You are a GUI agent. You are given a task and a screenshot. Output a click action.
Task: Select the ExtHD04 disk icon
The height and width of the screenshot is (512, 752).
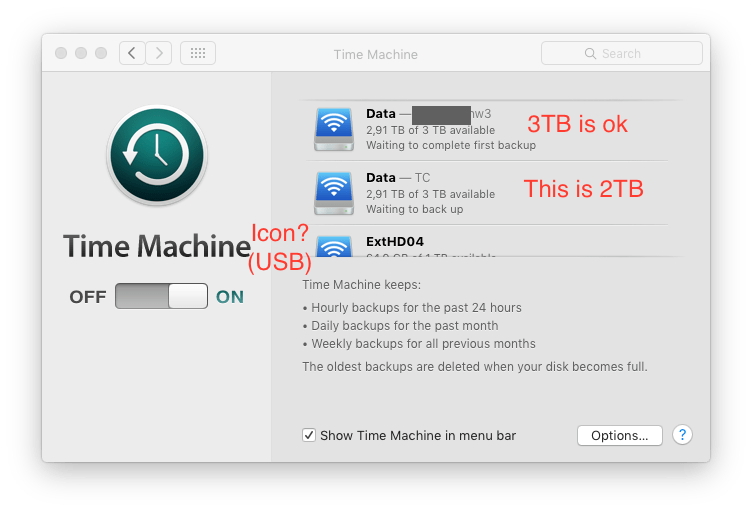click(x=334, y=246)
